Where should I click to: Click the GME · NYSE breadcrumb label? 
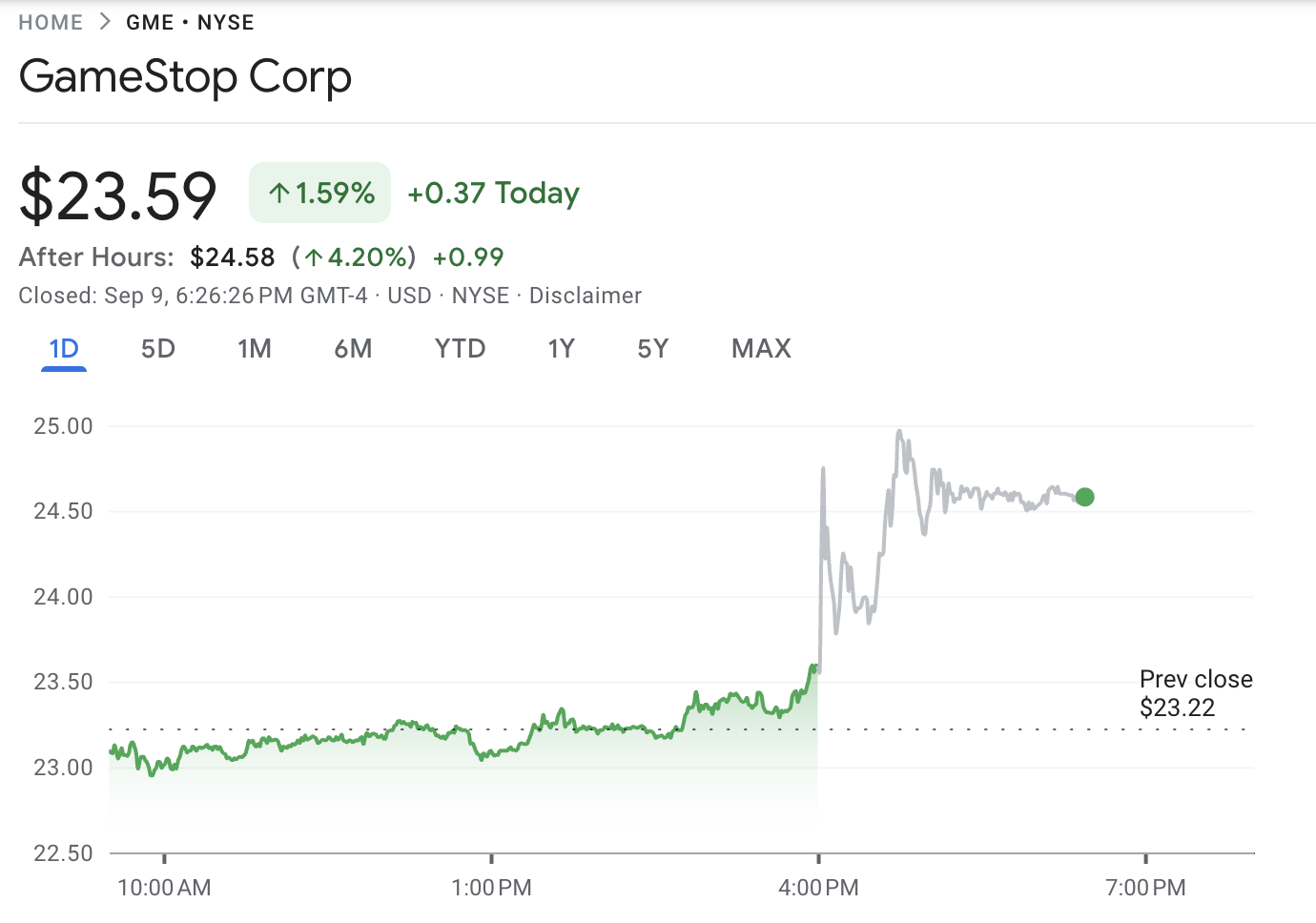point(189,21)
